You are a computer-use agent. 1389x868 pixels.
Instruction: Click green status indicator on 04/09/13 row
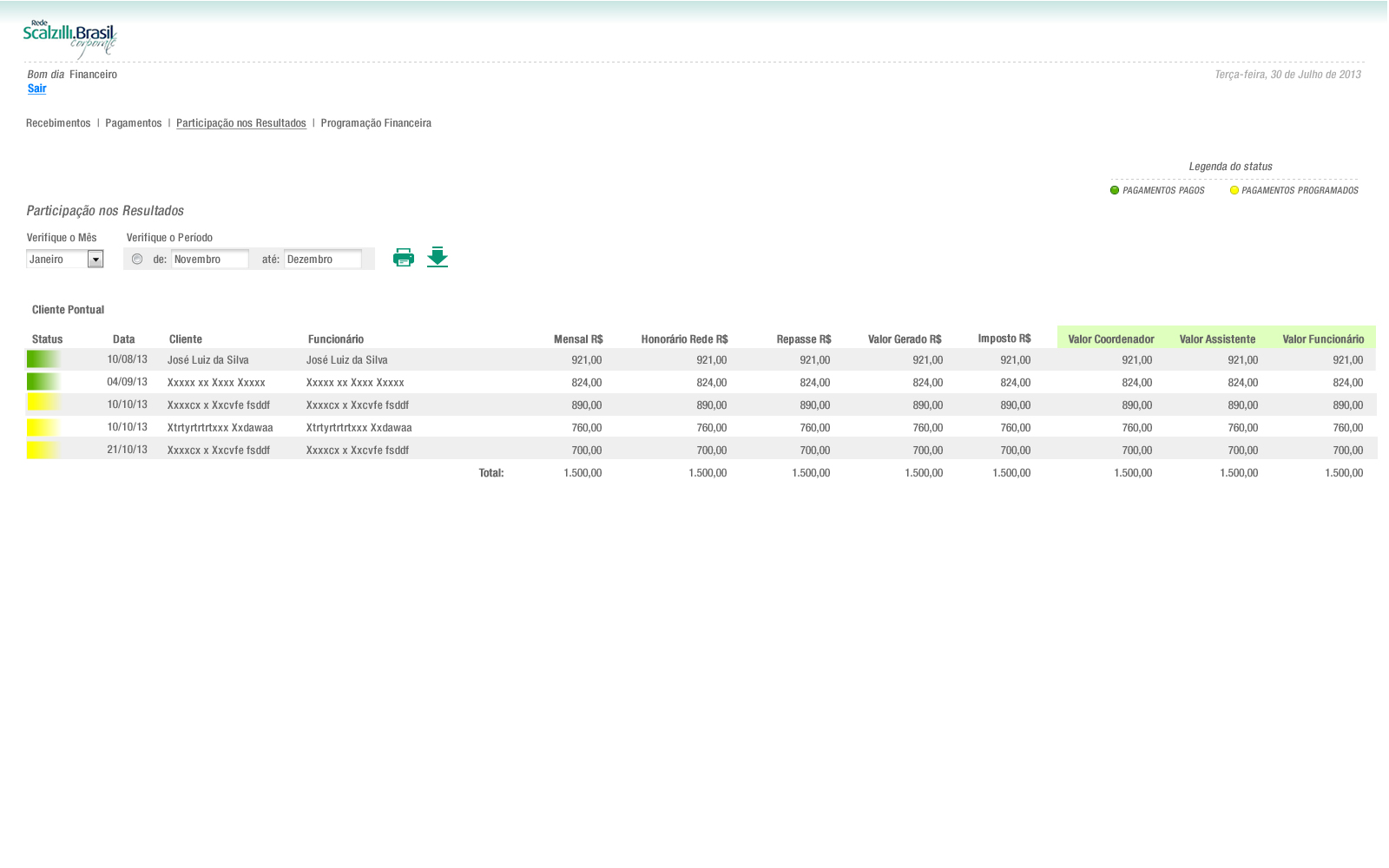43,382
